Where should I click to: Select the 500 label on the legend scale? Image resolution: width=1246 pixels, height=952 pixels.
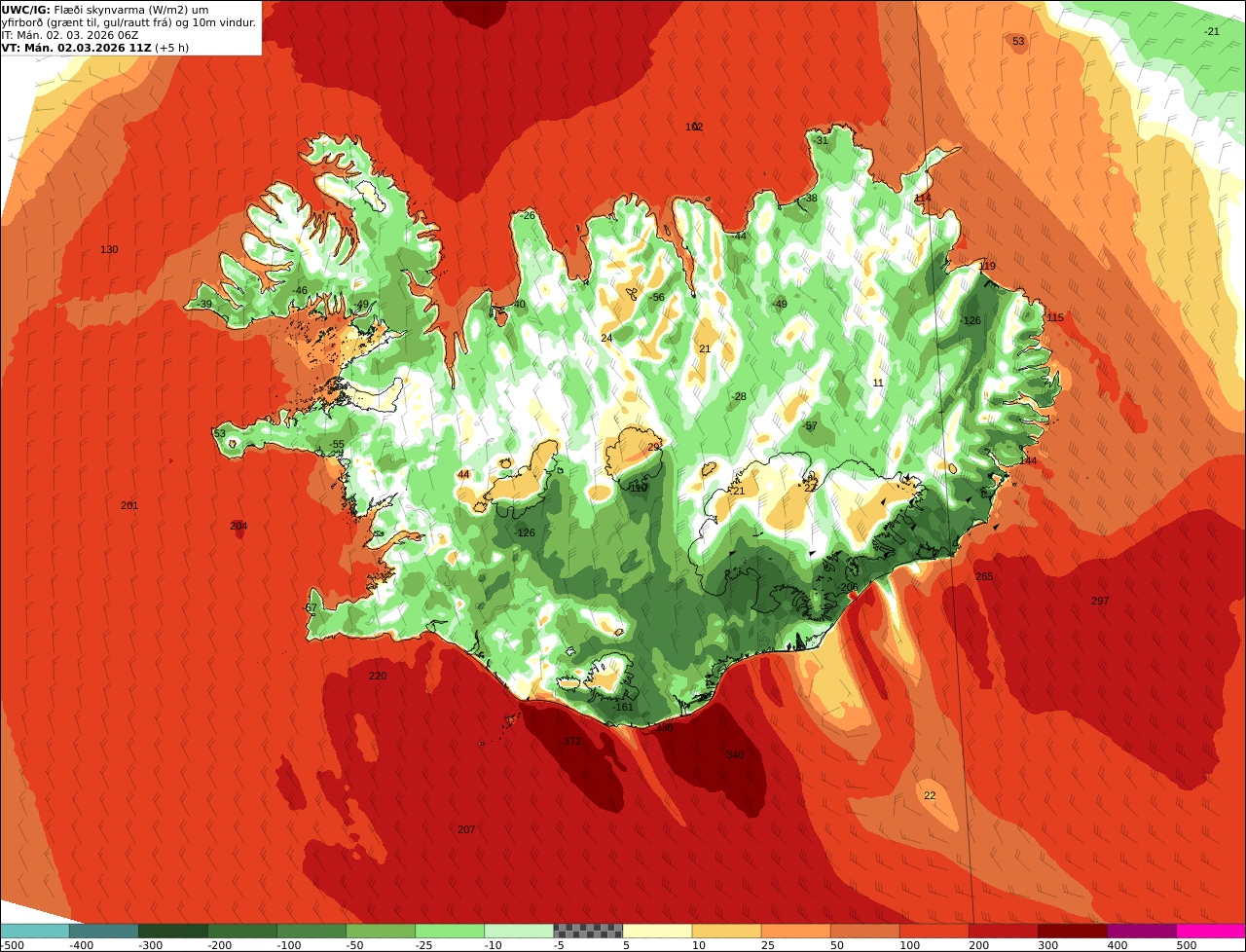(1186, 945)
